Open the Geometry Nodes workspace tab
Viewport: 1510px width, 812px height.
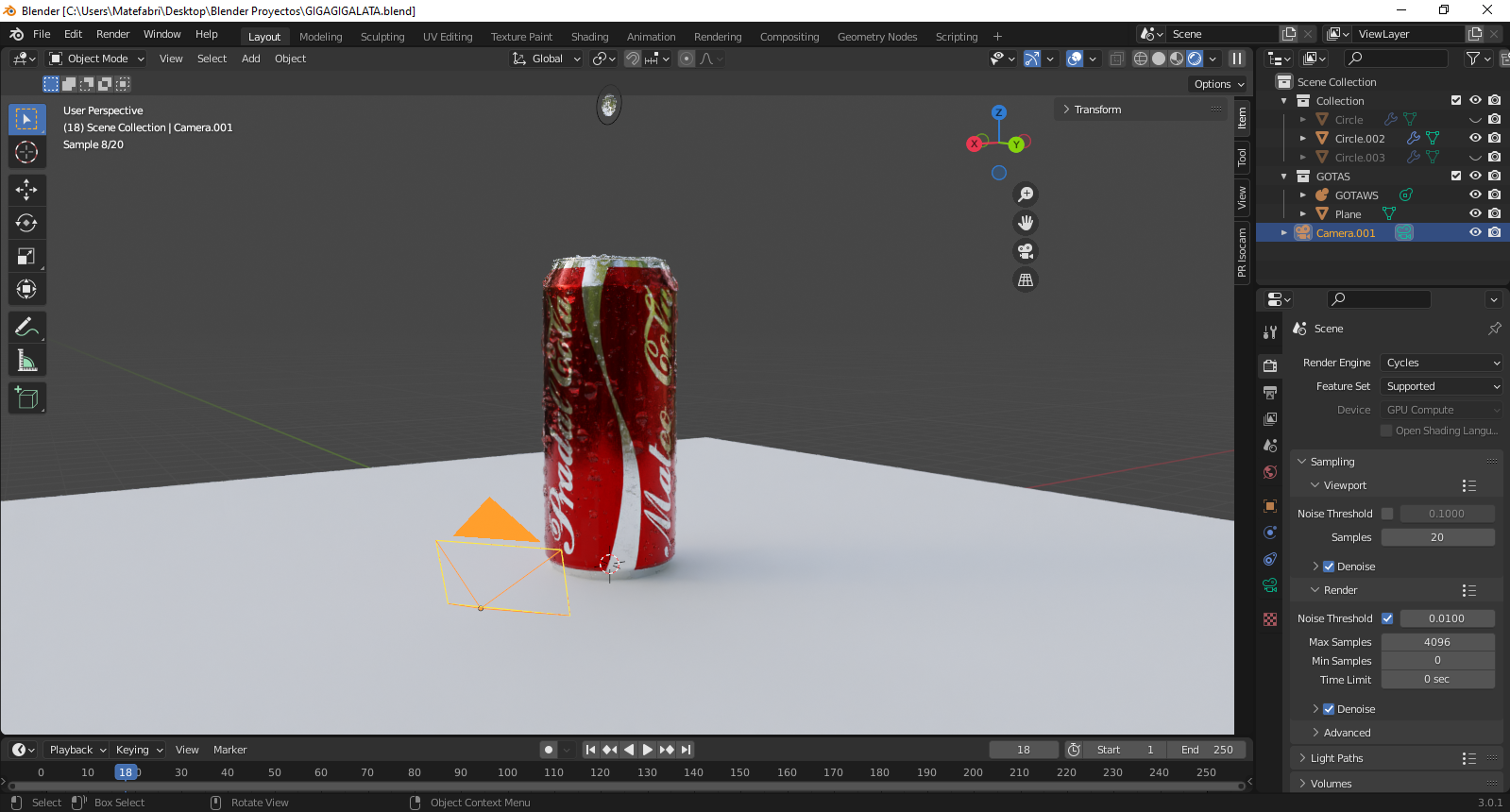pyautogui.click(x=877, y=37)
